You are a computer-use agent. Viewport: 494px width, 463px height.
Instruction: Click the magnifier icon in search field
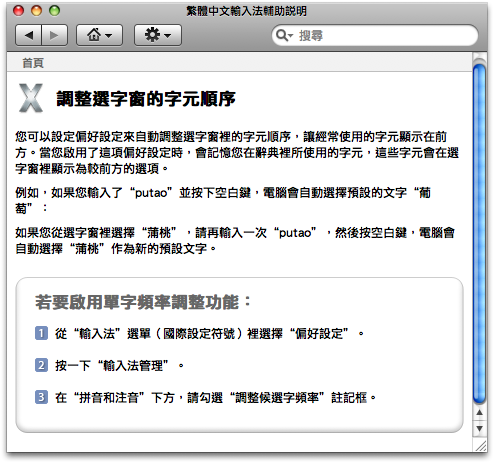point(284,35)
